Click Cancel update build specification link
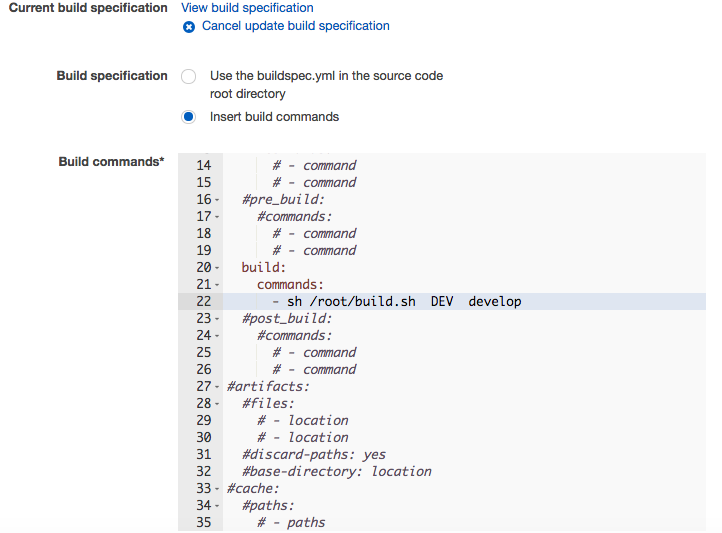 295,26
